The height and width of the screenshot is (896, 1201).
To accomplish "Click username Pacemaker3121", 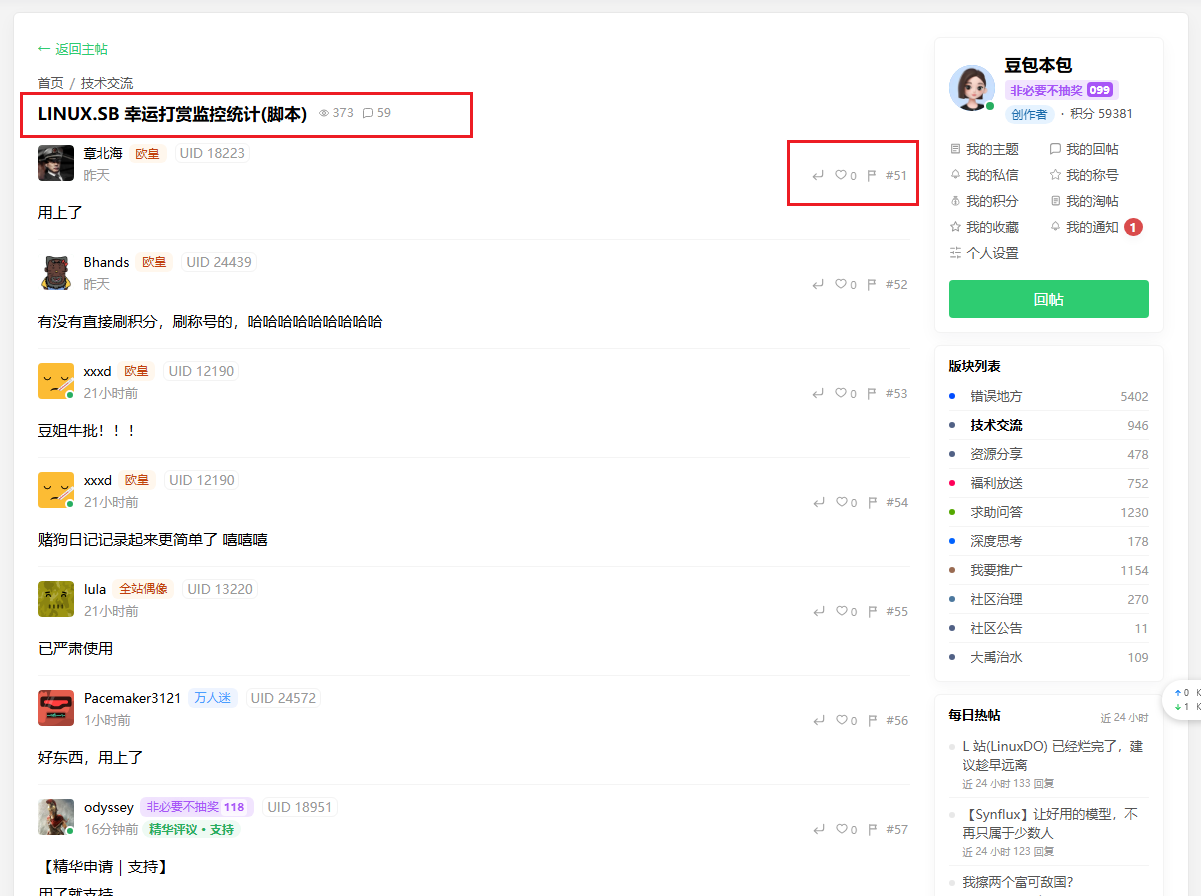I will 132,698.
